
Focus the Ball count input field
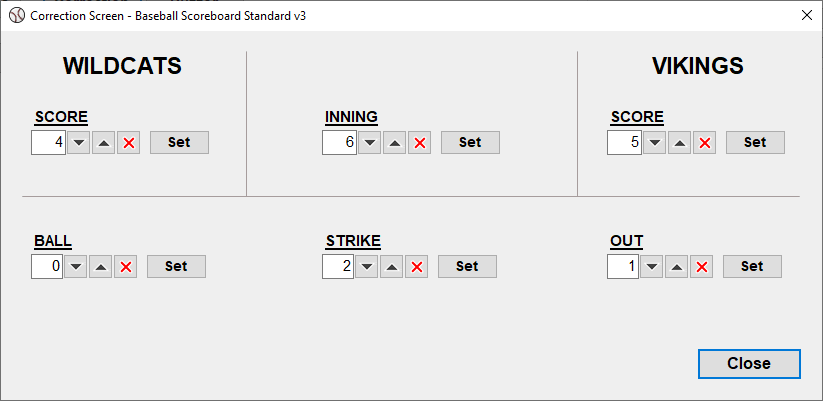click(x=47, y=267)
